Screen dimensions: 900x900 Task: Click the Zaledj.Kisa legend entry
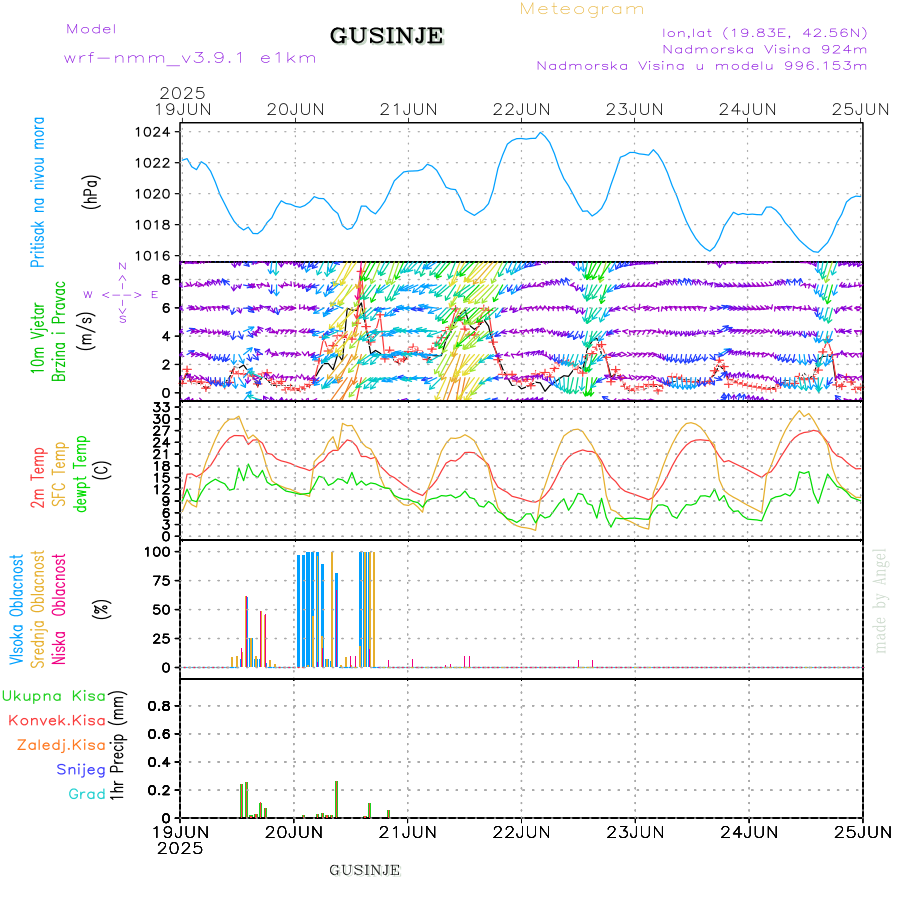61,745
